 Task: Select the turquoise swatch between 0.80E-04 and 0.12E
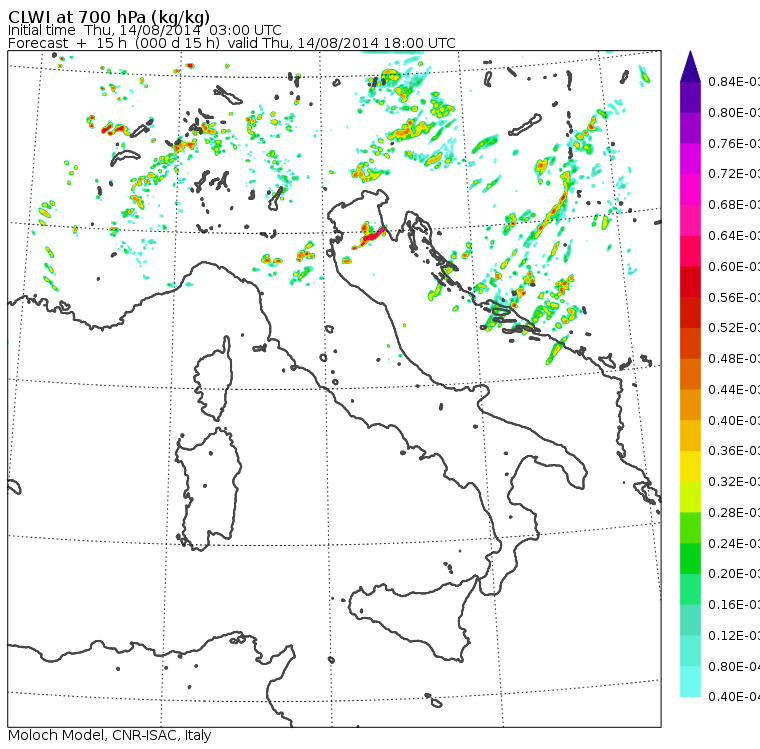(x=690, y=651)
